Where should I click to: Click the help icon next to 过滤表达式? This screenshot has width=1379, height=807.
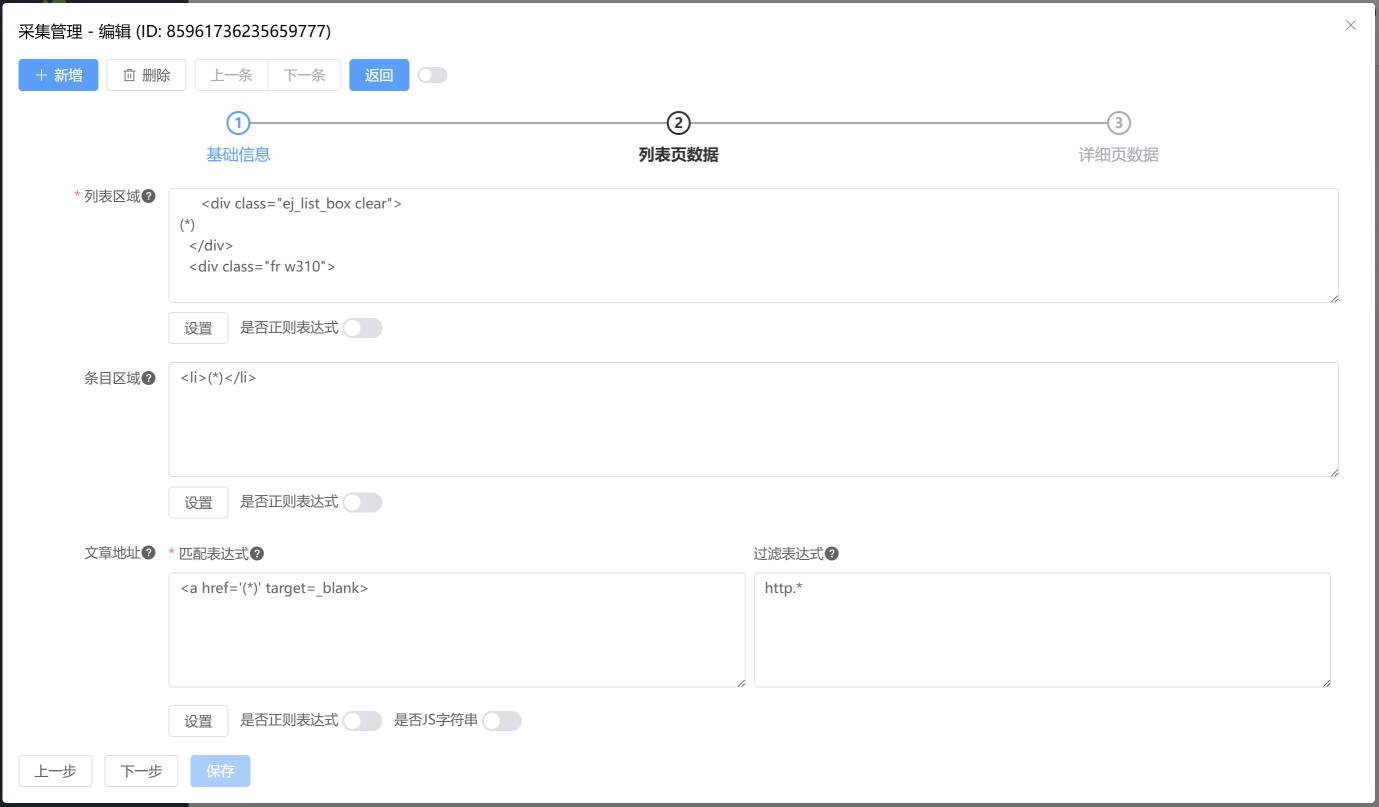[x=832, y=554]
